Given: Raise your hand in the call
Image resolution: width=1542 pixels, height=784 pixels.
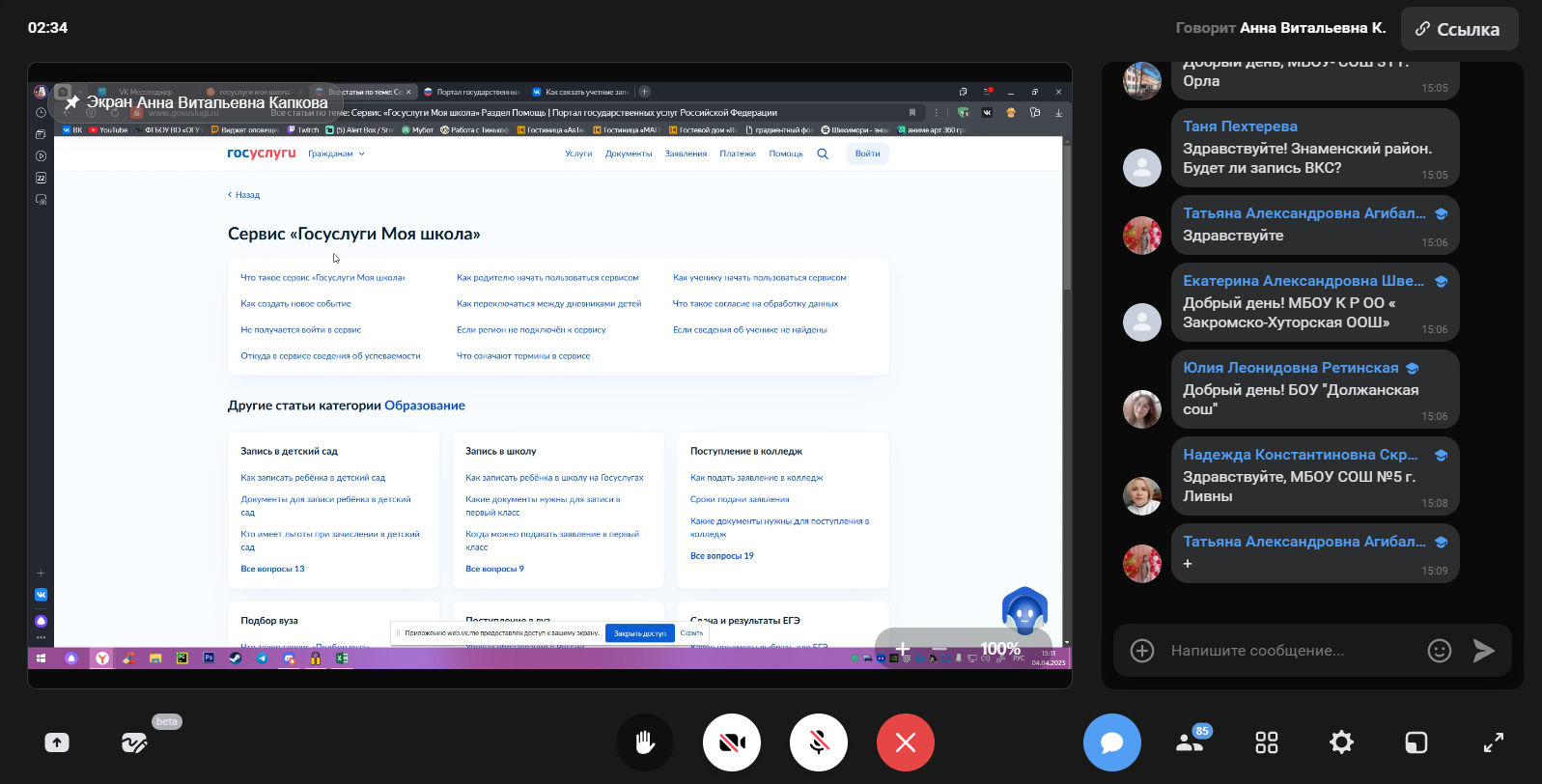Looking at the screenshot, I should click(x=645, y=742).
